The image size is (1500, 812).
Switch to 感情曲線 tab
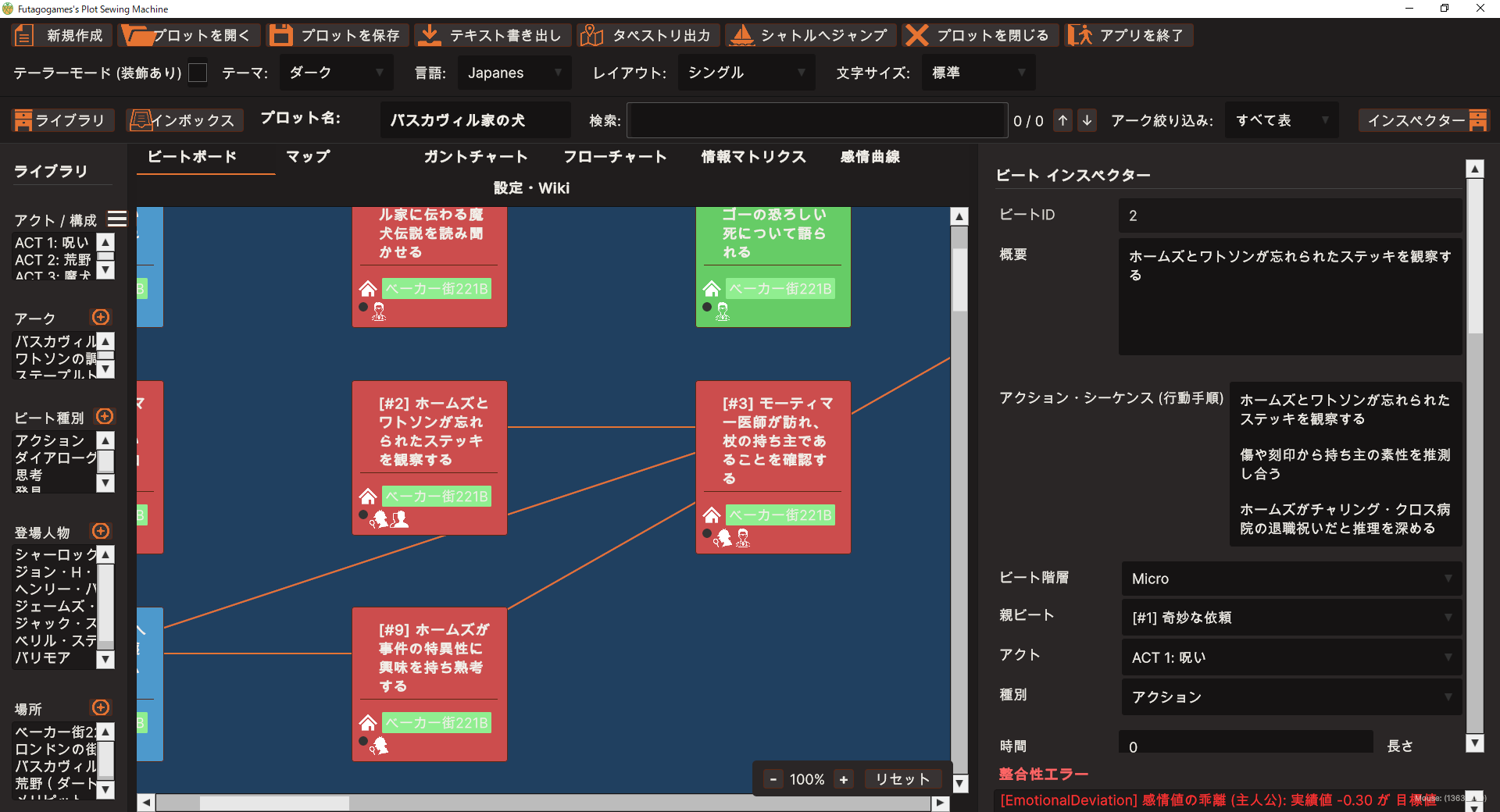coord(870,156)
